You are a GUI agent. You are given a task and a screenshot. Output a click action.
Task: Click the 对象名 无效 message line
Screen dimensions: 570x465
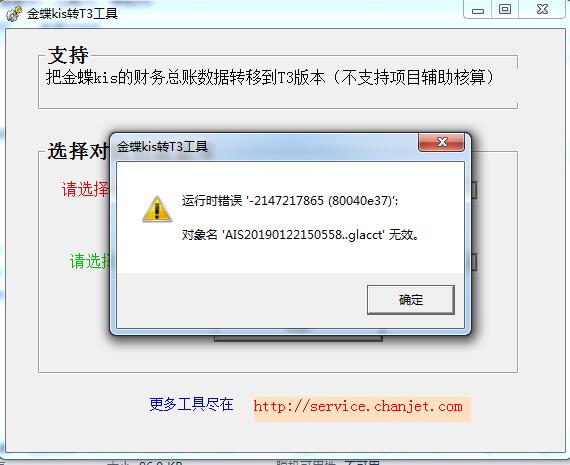300,235
